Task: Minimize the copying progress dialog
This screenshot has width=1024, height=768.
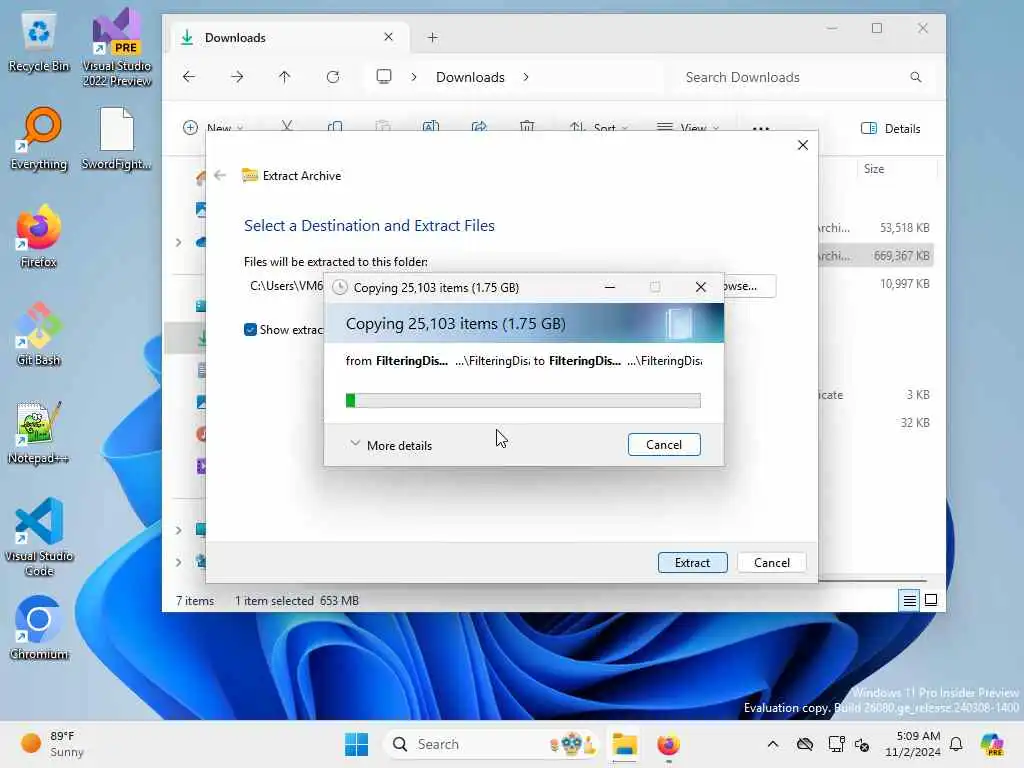Action: tap(610, 287)
